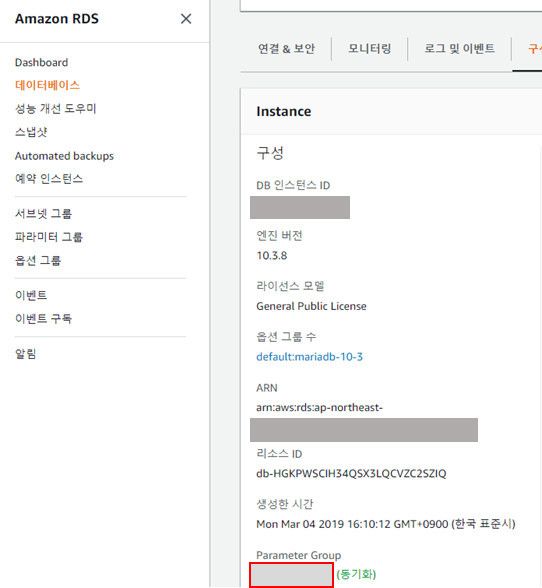Click the engine version 10.3.8
This screenshot has width=542, height=588.
click(272, 256)
